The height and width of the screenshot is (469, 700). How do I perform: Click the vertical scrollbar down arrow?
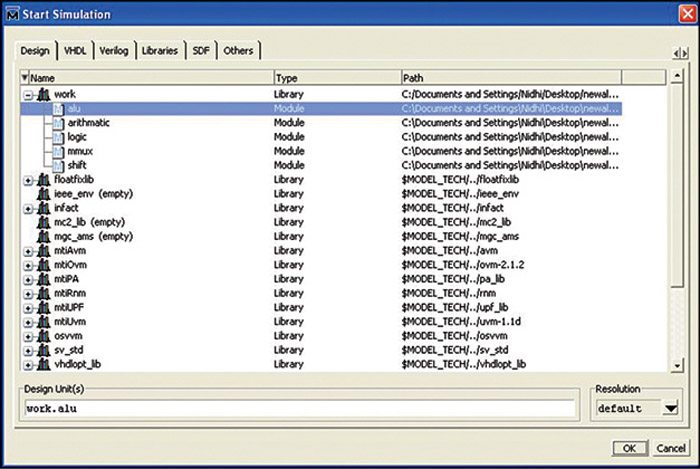(677, 366)
